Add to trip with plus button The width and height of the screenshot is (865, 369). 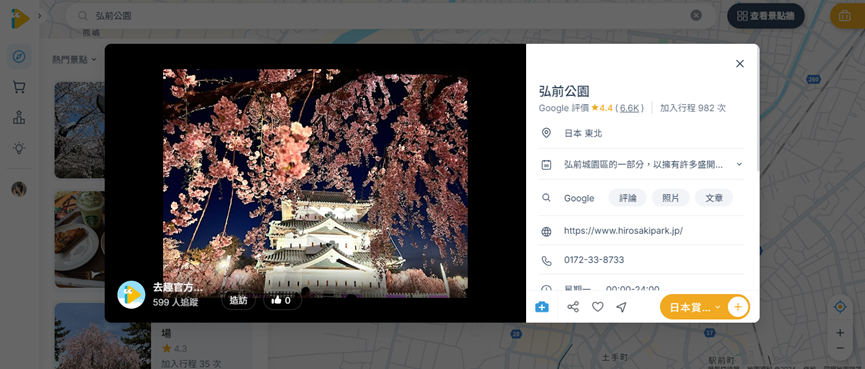tap(738, 307)
